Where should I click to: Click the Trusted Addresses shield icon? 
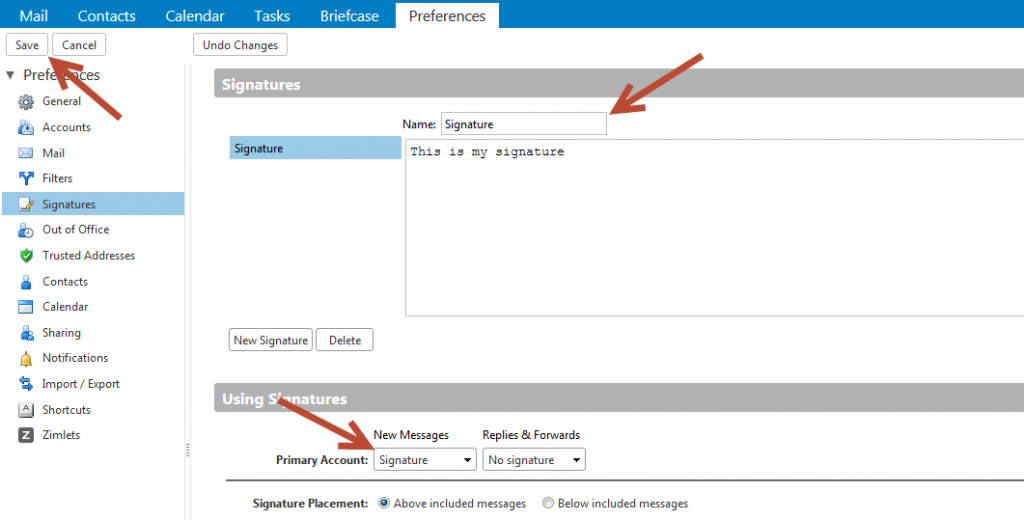(26, 255)
